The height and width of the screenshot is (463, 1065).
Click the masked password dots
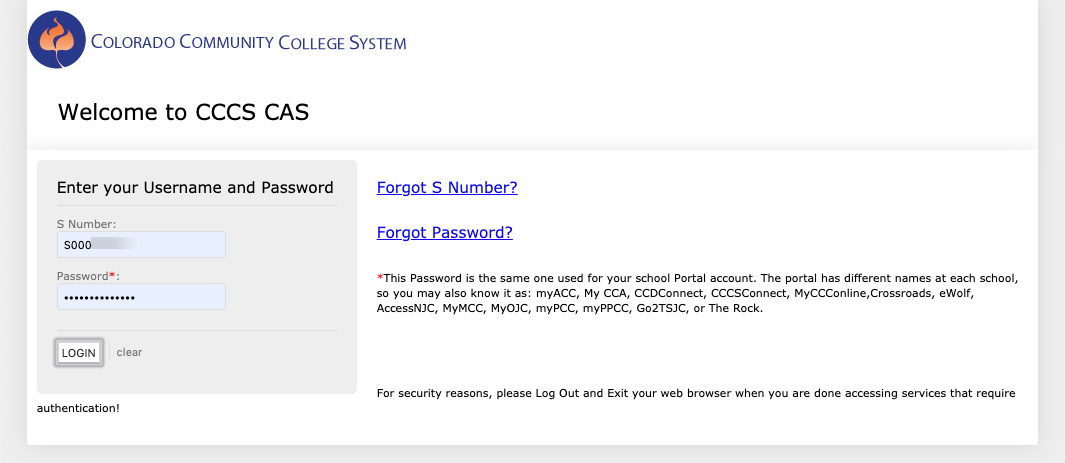98,297
